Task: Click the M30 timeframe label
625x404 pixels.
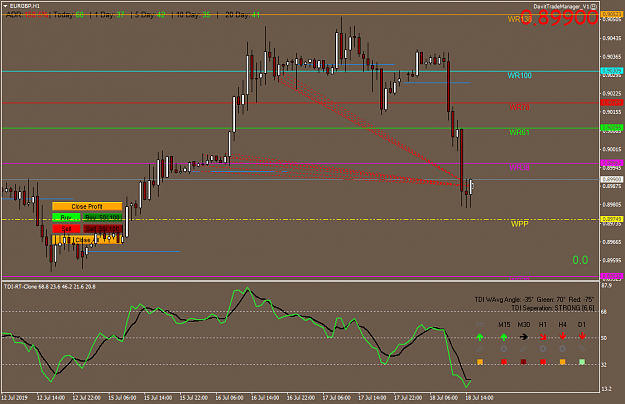Action: [x=524, y=325]
